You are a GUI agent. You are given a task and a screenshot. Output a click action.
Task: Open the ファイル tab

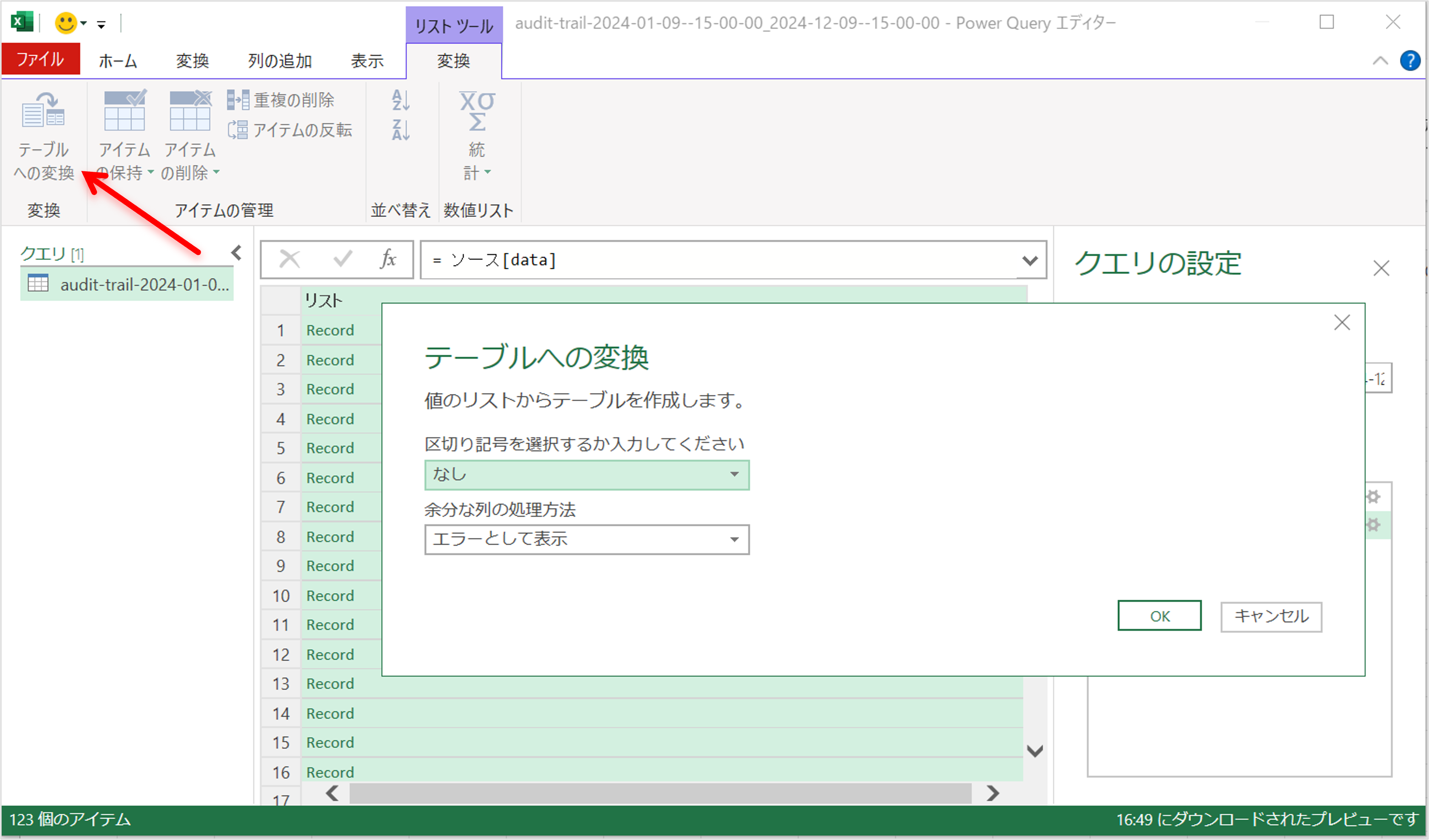40,59
